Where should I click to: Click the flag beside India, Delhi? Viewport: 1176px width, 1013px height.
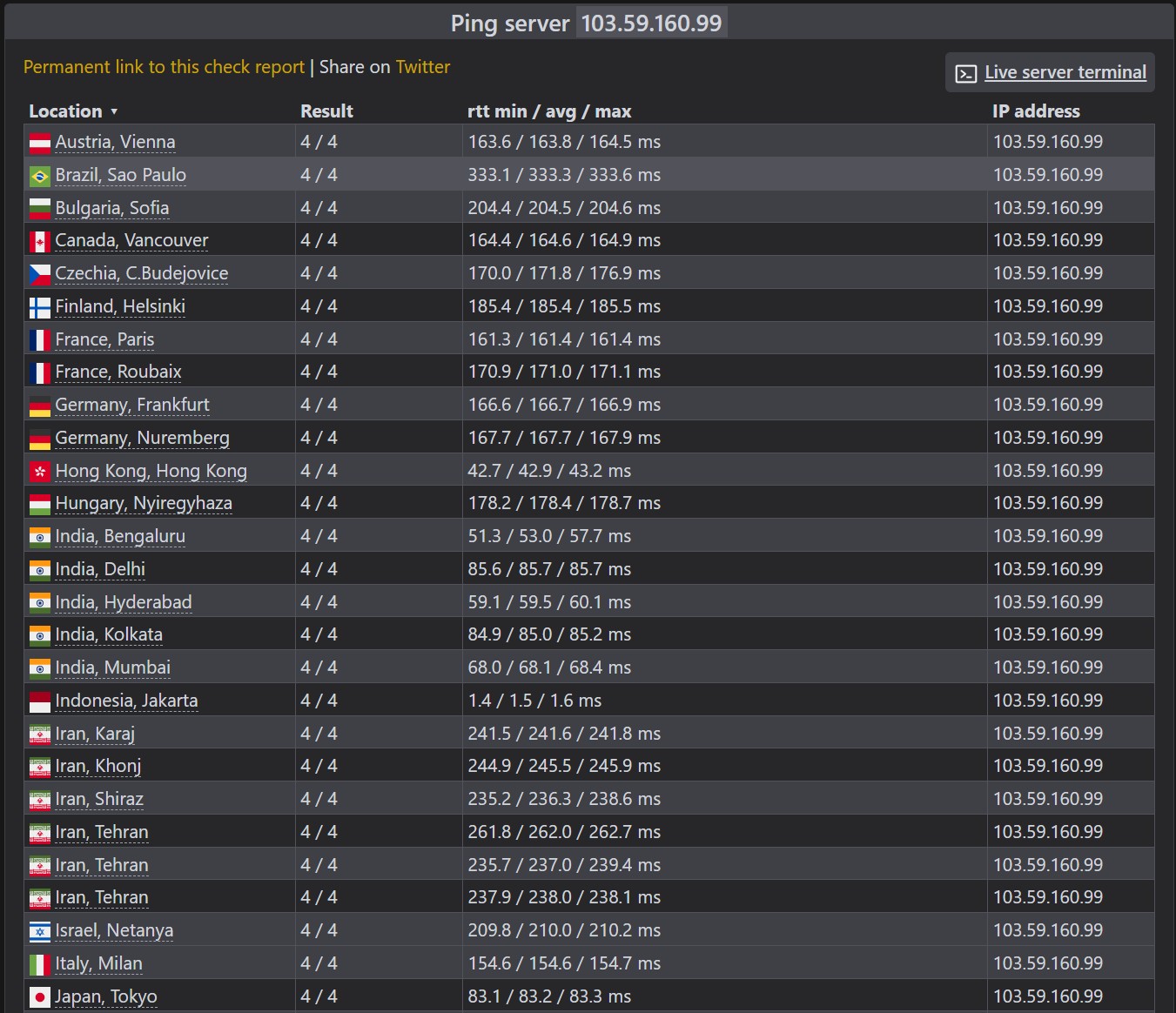(40, 570)
